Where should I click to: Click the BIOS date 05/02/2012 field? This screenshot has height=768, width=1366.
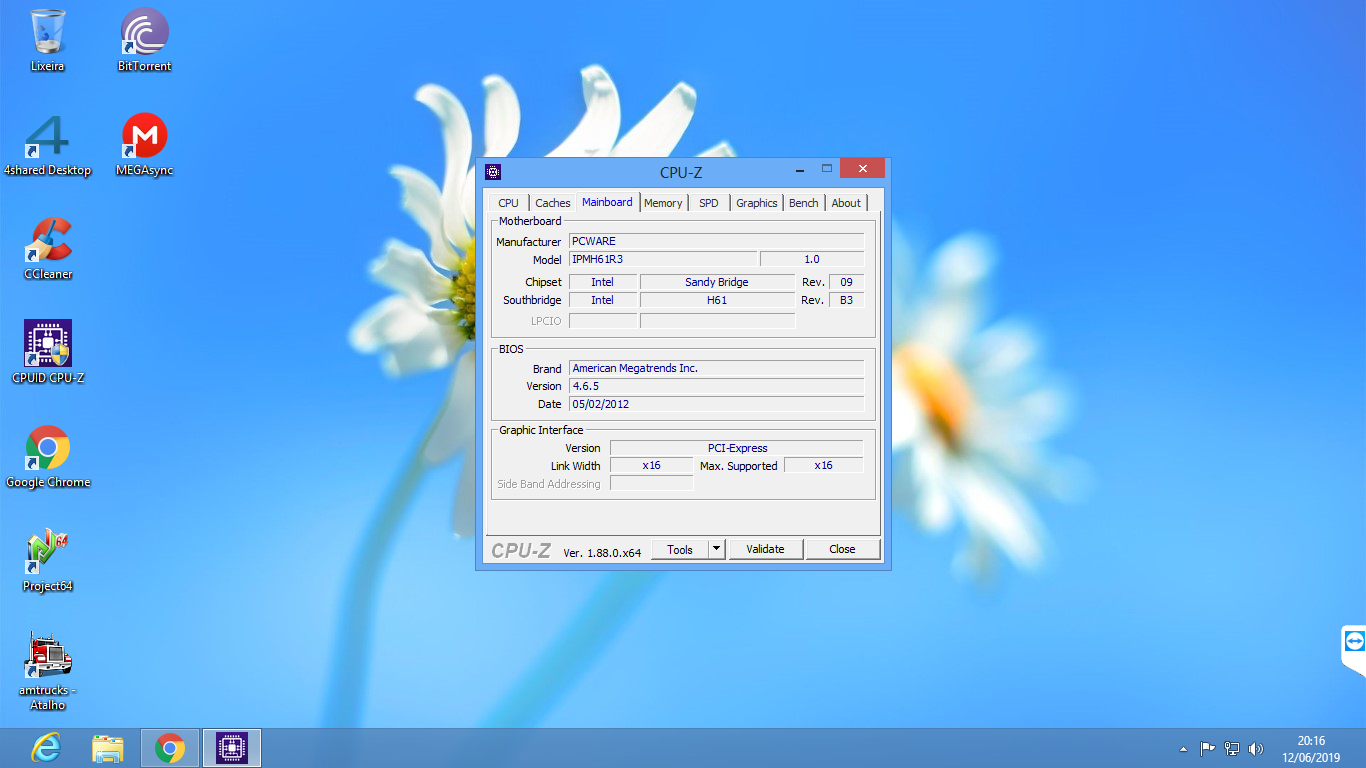pos(716,404)
